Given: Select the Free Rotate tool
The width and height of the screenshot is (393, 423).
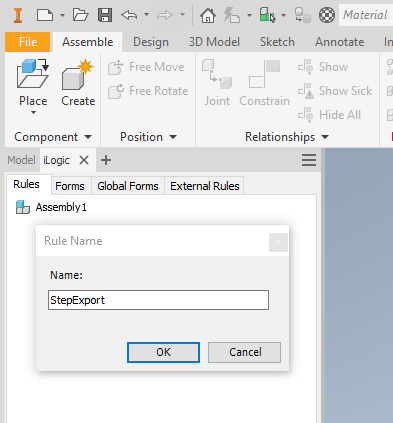Looking at the screenshot, I should click(x=148, y=91).
